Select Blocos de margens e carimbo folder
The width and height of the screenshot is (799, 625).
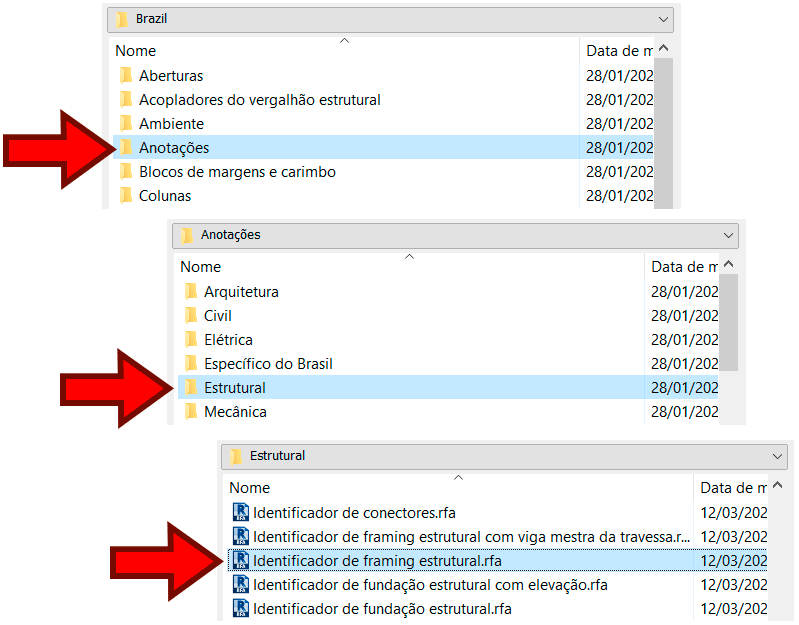tap(237, 172)
